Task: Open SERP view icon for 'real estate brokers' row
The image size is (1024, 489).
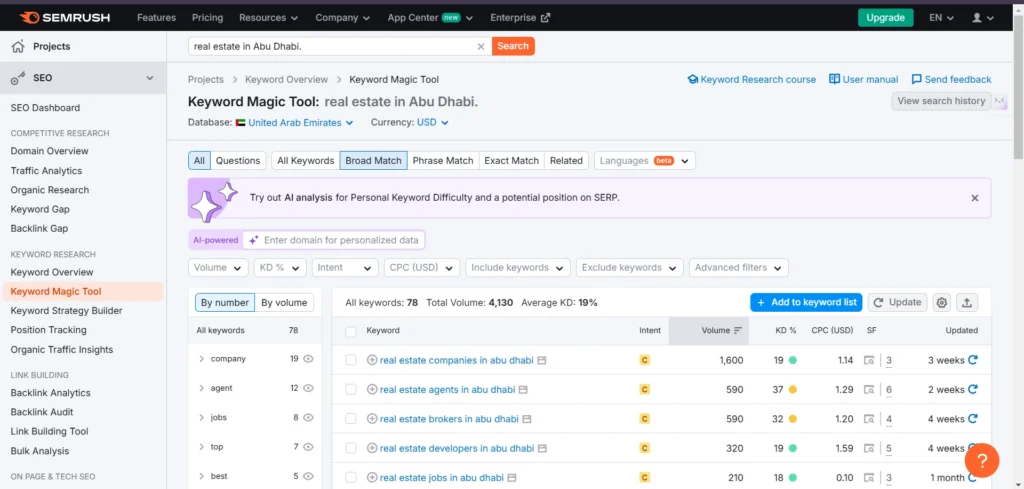Action: pos(869,419)
